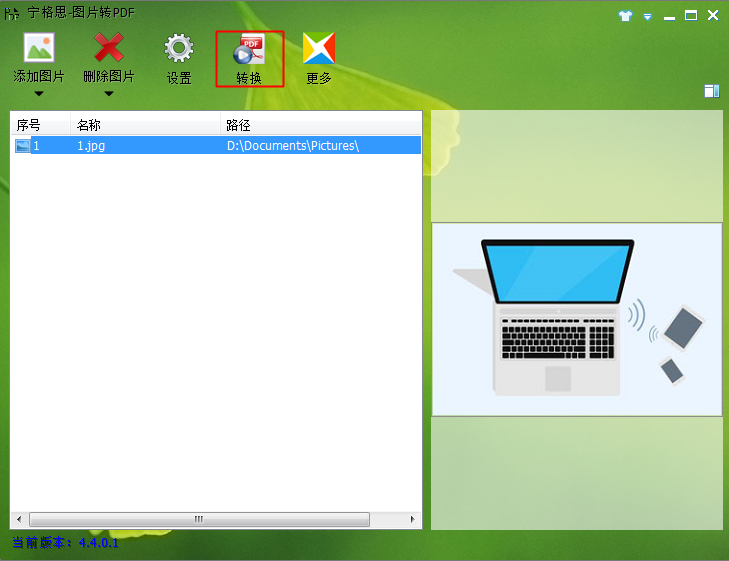Sort by the 序号 column header

point(40,125)
